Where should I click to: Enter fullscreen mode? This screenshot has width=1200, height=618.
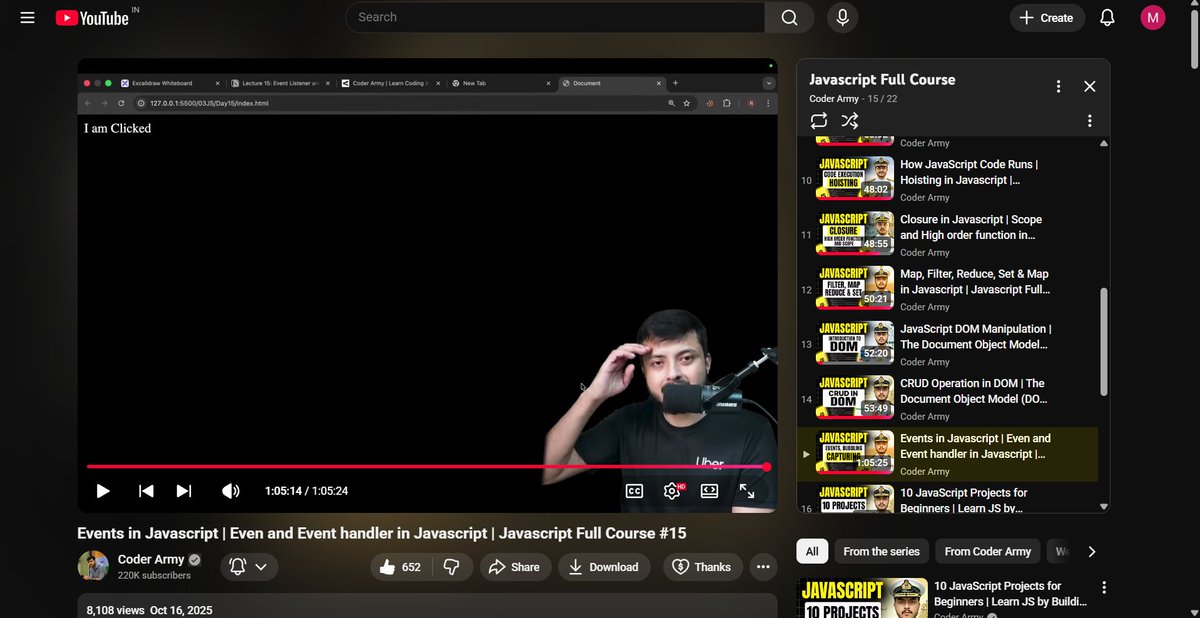coord(747,490)
